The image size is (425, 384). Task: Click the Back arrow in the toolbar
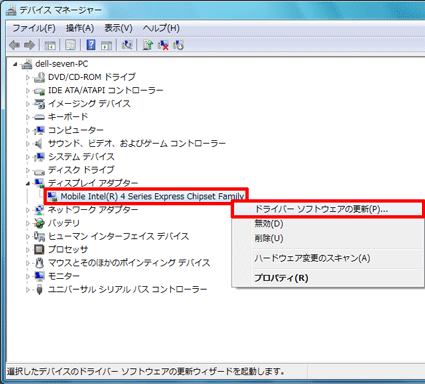tap(14, 45)
